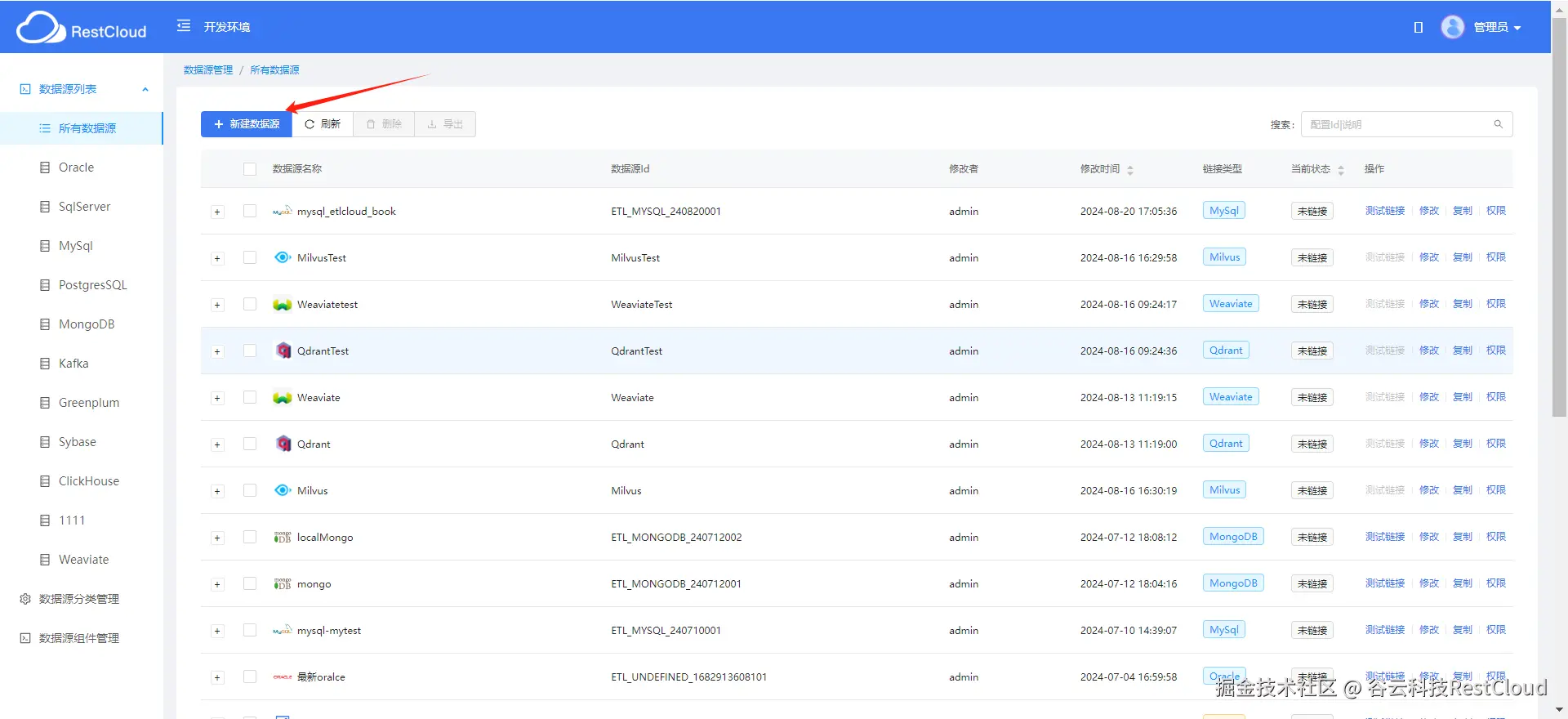
Task: Click the MySql sidebar item icon
Action: click(x=45, y=246)
